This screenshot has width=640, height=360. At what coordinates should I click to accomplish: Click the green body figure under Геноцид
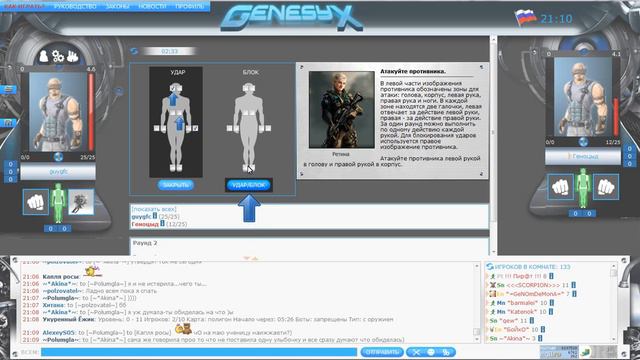pos(583,188)
